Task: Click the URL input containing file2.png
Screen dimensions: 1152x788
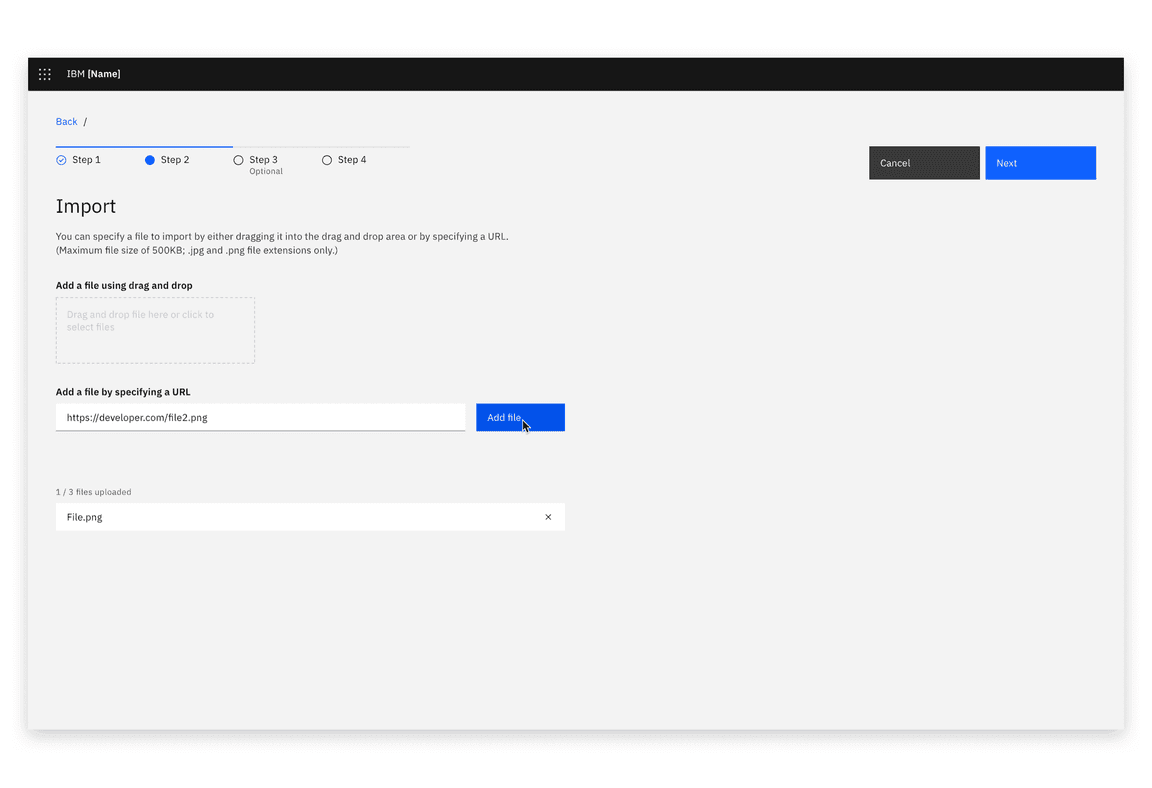Action: 260,417
